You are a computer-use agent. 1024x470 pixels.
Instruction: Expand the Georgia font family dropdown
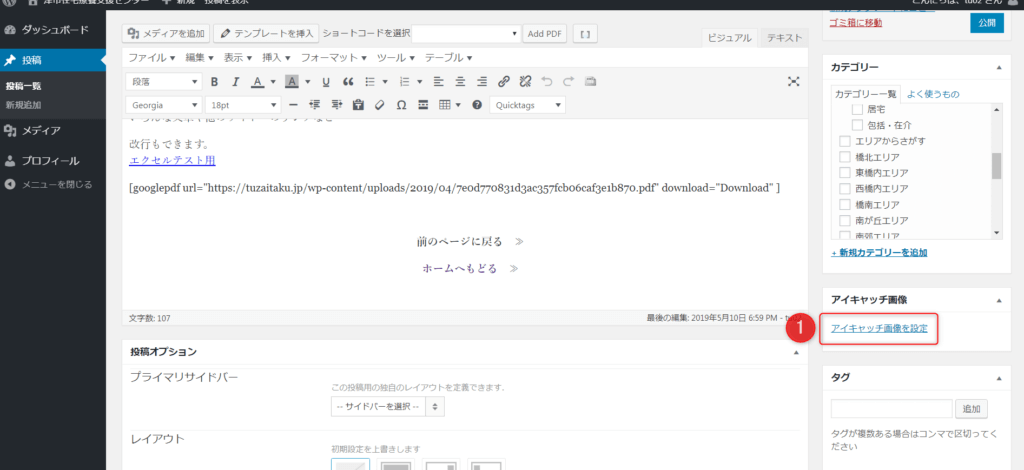(165, 105)
